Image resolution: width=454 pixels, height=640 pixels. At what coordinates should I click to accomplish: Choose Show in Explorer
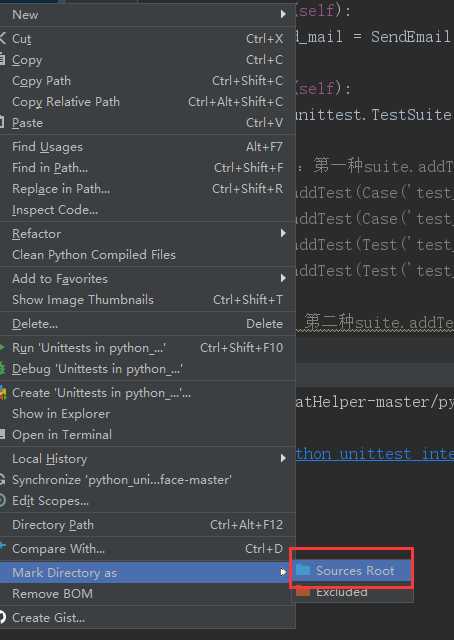pyautogui.click(x=147, y=414)
